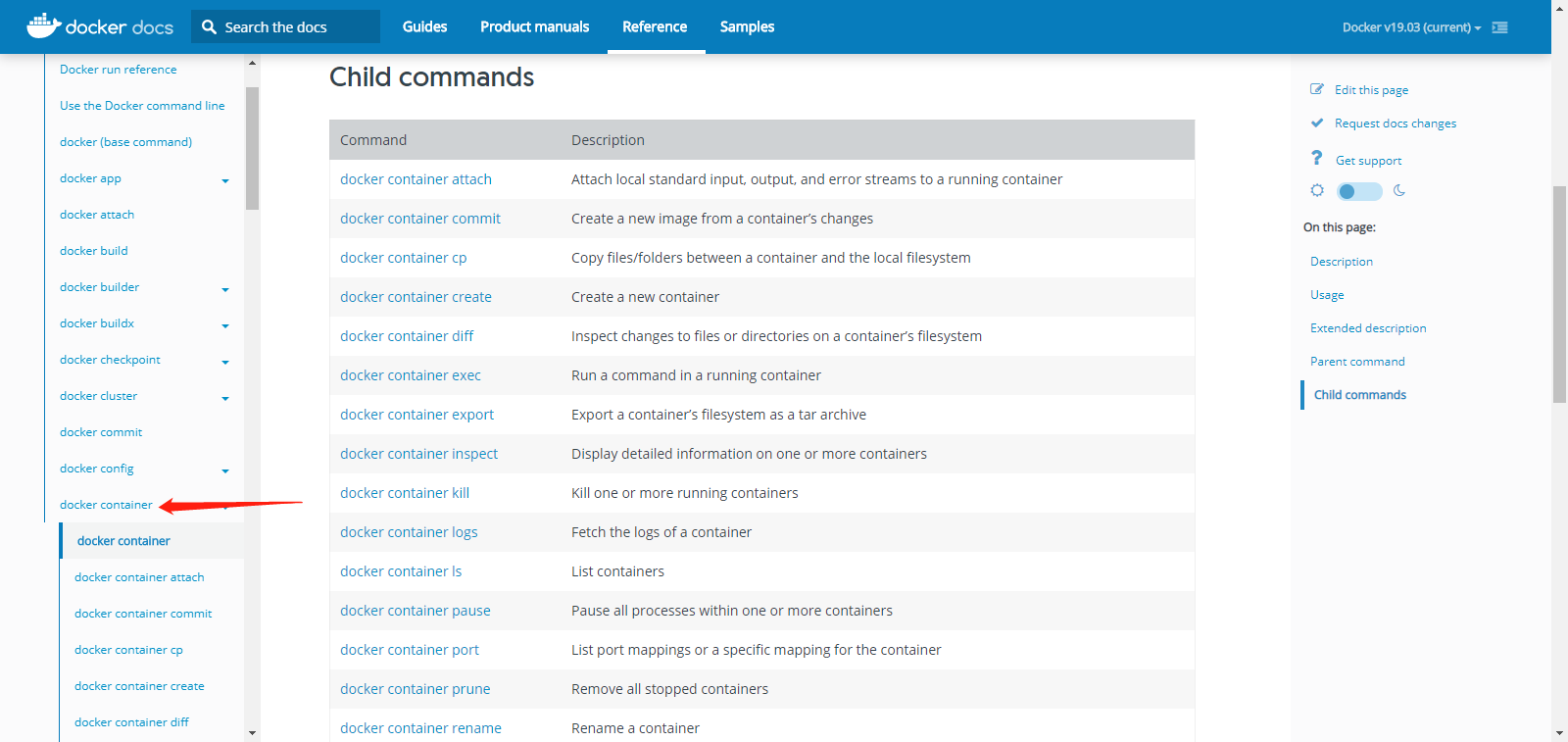Open the Docker v19.03 version dropdown
This screenshot has width=1568, height=742.
tap(1411, 27)
